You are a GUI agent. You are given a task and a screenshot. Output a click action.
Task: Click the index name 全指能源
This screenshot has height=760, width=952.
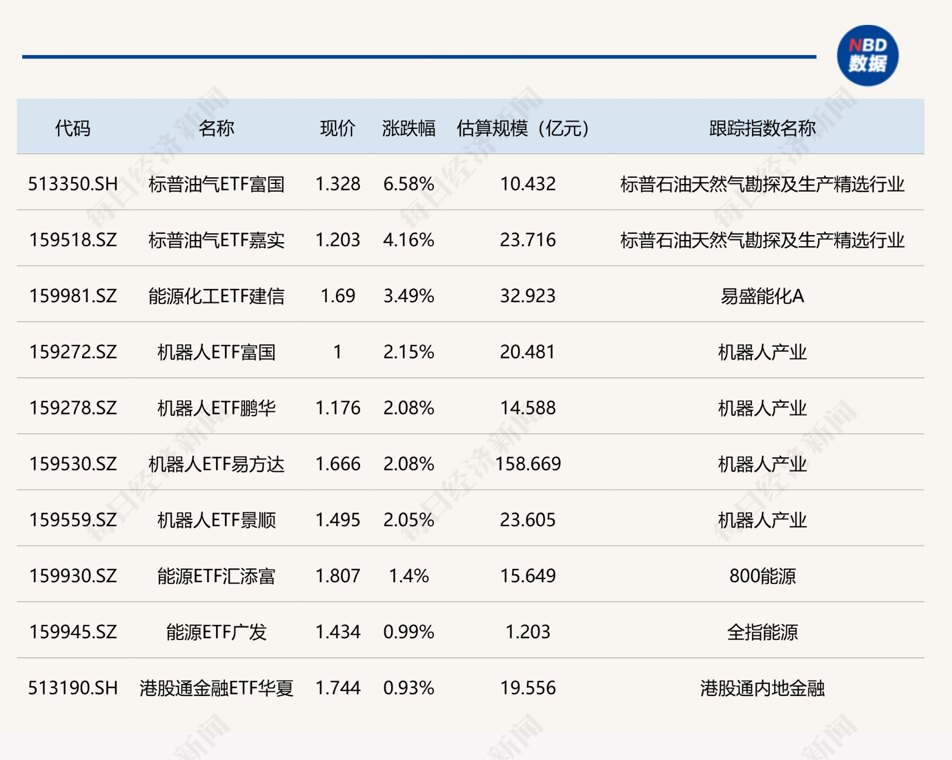(762, 631)
